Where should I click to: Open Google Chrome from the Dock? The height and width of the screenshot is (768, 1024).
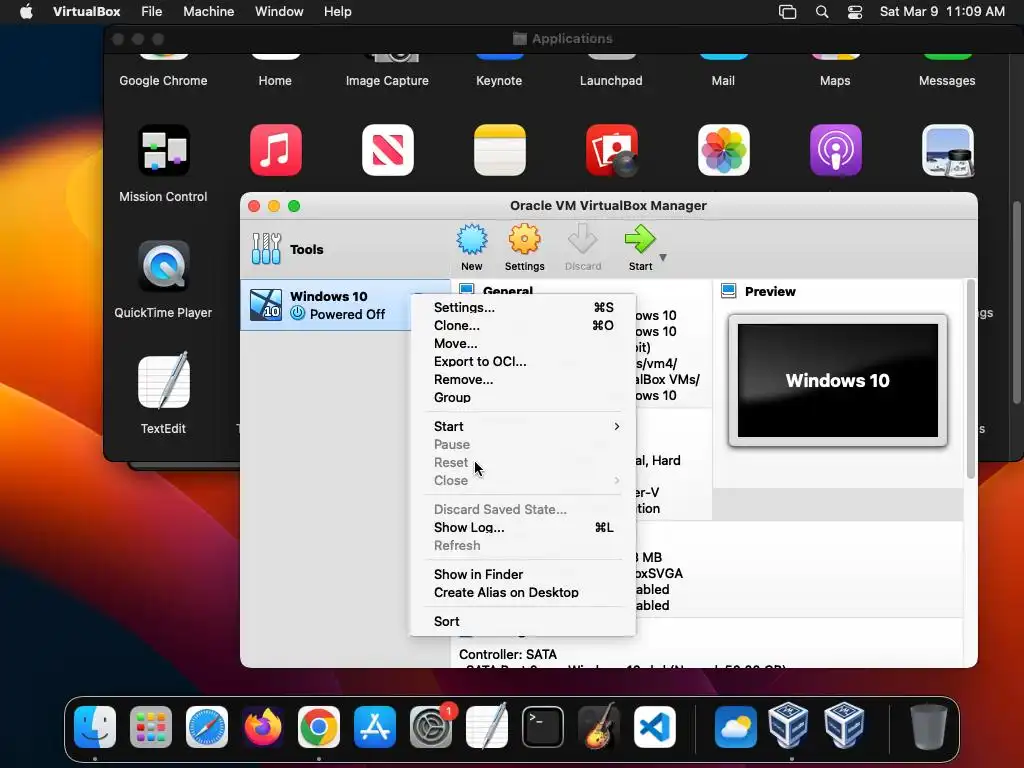319,727
